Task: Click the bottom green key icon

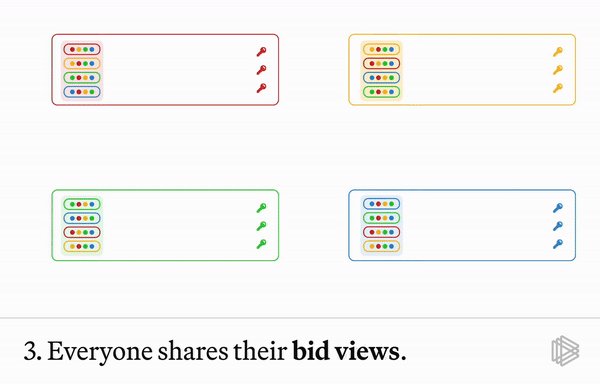Action: pyautogui.click(x=261, y=244)
